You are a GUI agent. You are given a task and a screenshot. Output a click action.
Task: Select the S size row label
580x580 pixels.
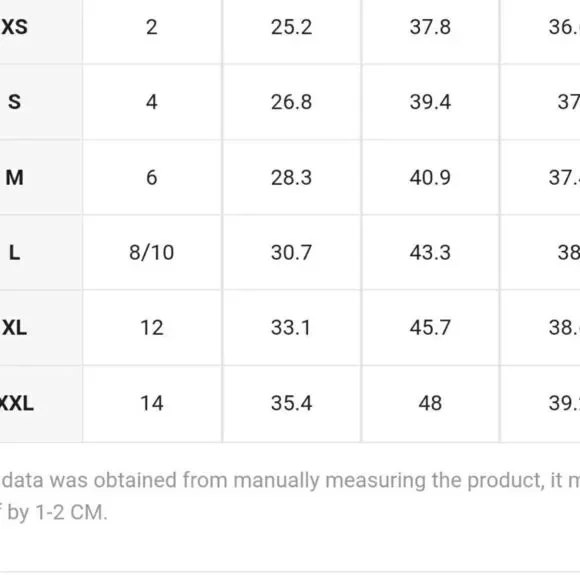click(14, 102)
